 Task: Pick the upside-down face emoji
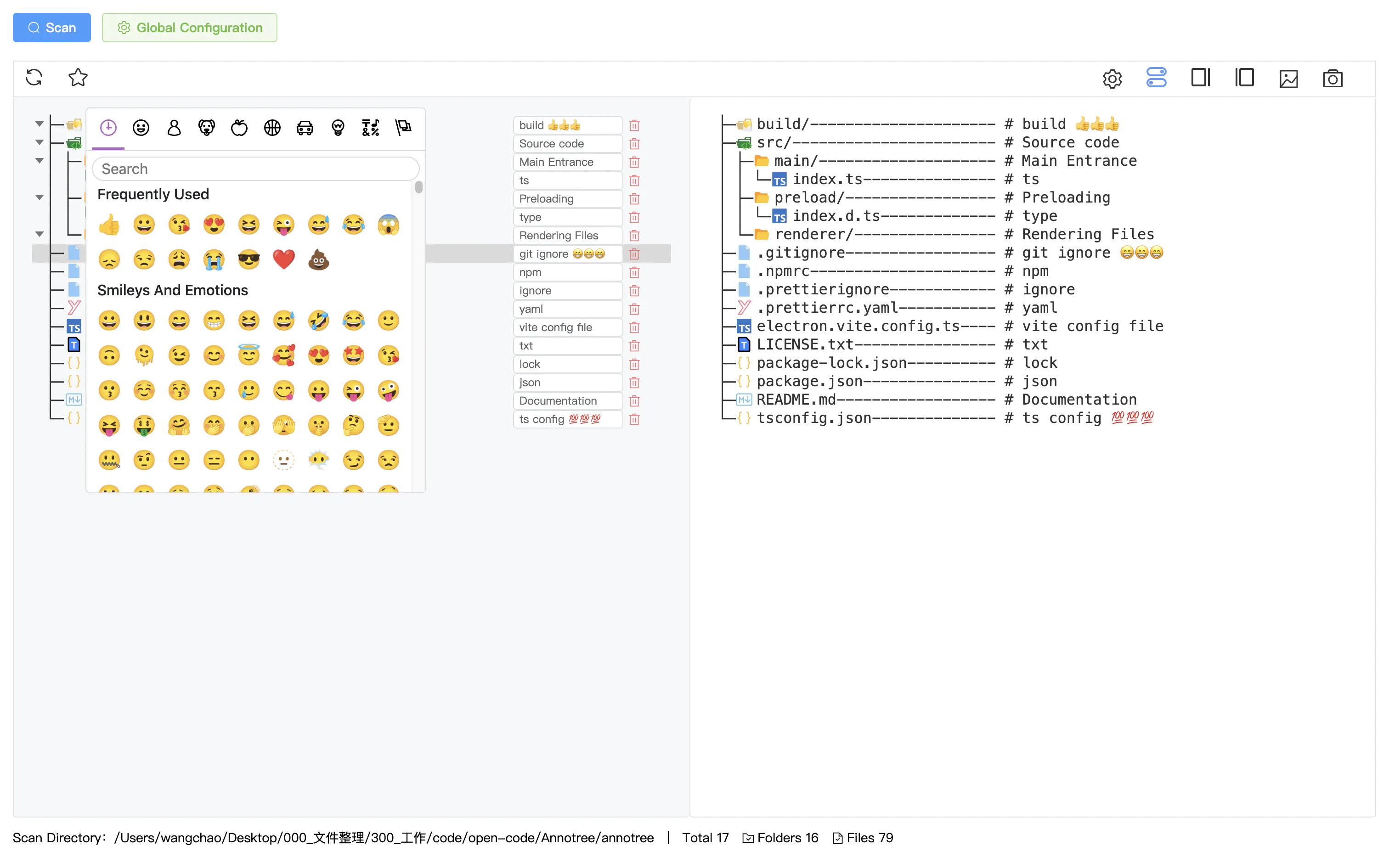[x=109, y=355]
